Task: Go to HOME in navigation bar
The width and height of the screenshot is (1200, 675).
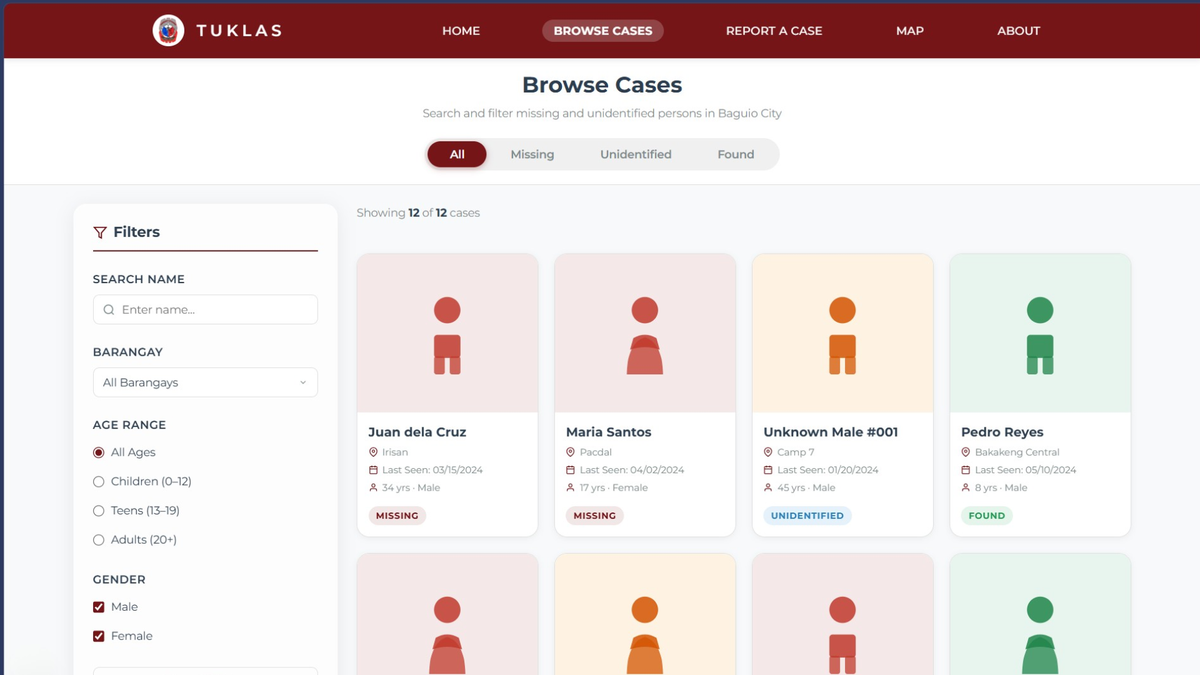Action: 461,31
